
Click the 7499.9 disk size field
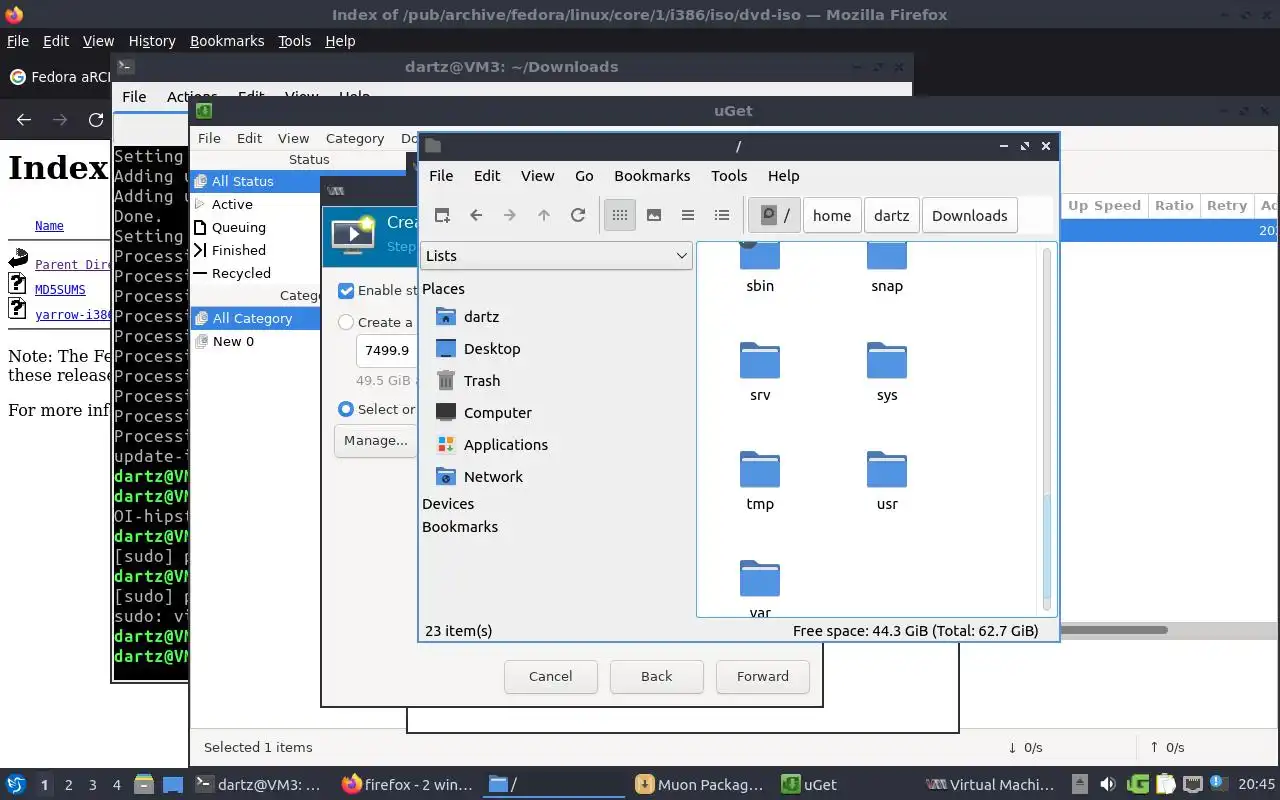tap(387, 351)
